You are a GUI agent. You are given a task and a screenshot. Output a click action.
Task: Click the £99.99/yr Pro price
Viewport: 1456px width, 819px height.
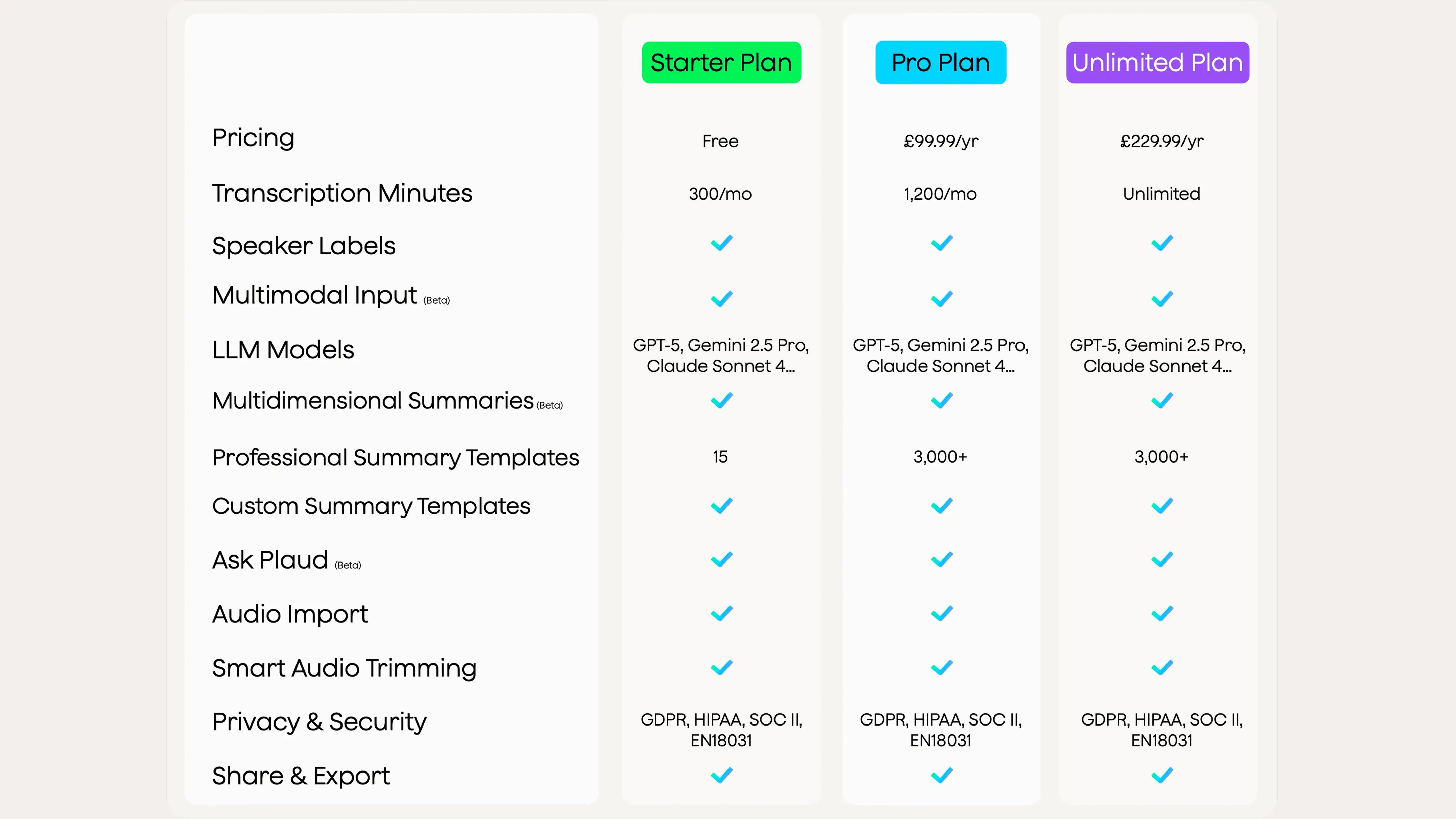click(x=941, y=141)
